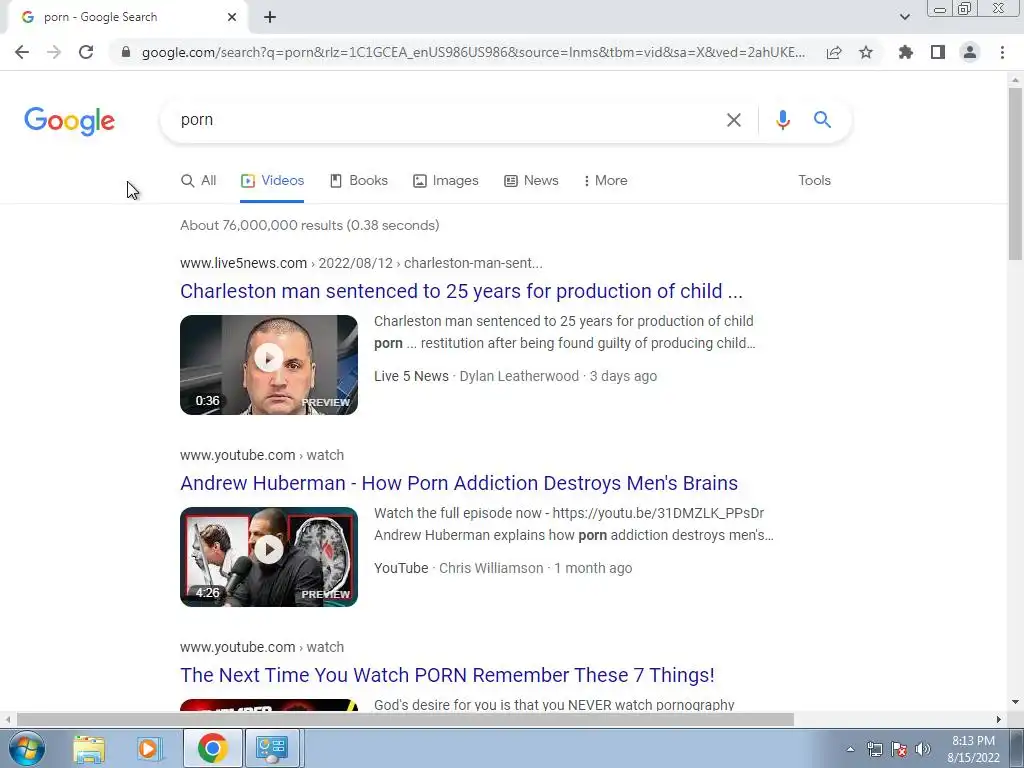Click the scroll right arrow
Image resolution: width=1024 pixels, height=768 pixels.
(999, 720)
